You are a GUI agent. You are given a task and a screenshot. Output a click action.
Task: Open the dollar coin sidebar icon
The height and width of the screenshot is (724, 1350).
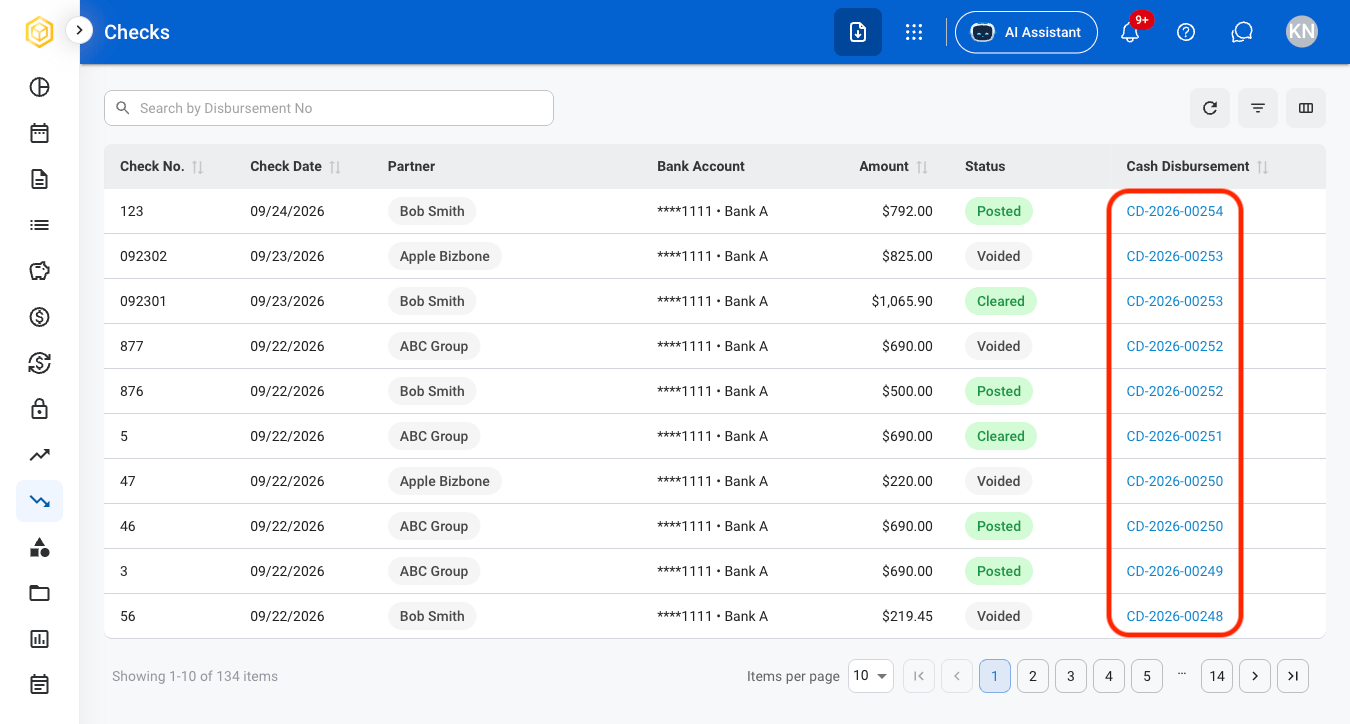39,317
